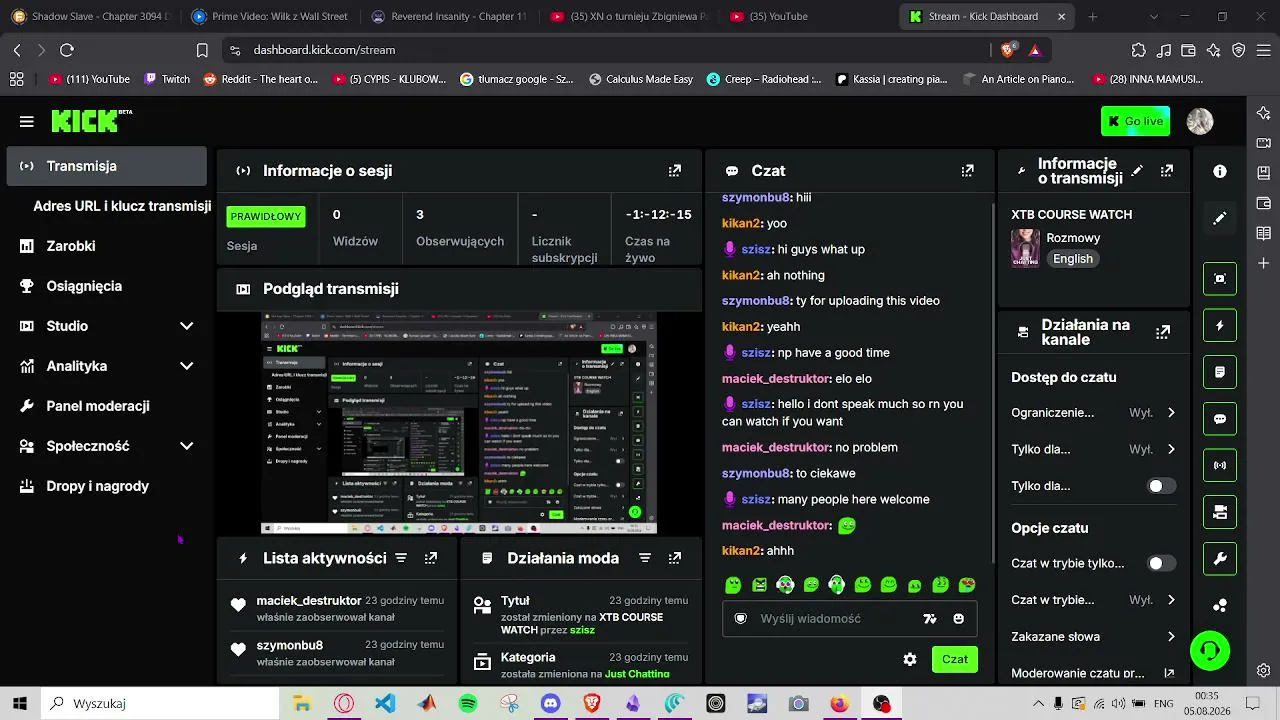The width and height of the screenshot is (1280, 720).
Task: Click the chat bubble icon in right toolbar
Action: click(1220, 419)
